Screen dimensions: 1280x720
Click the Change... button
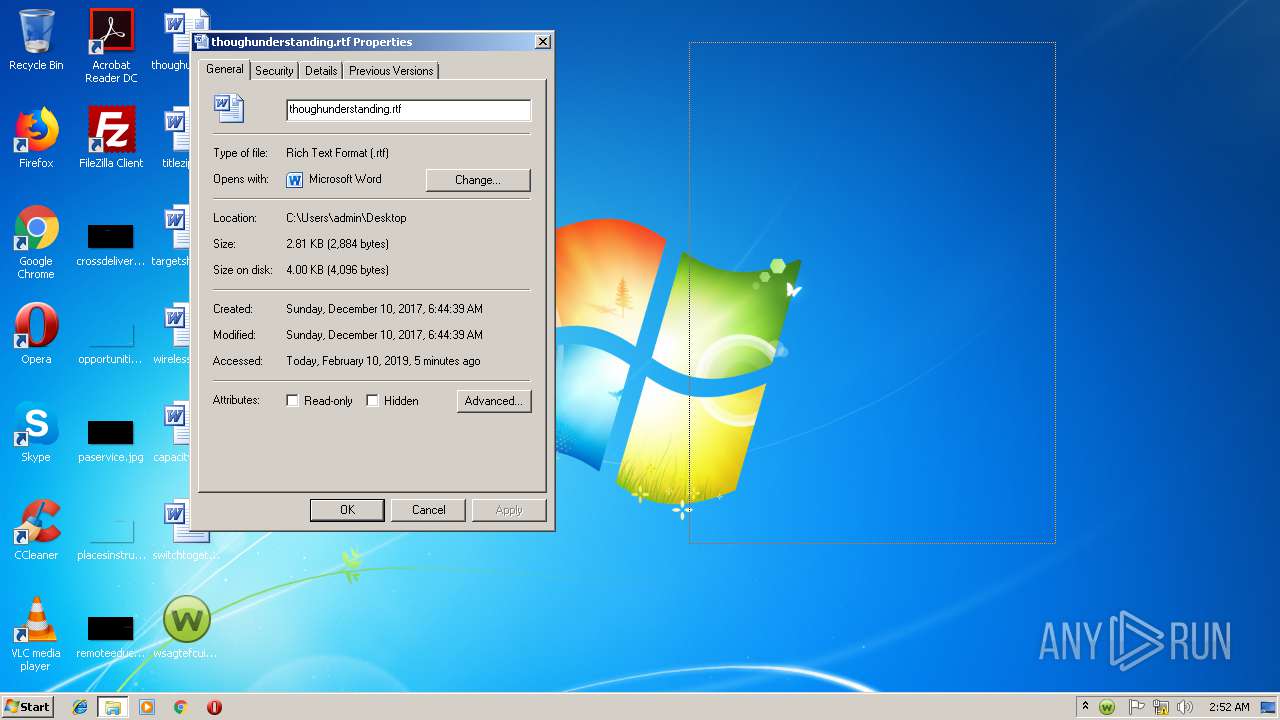pyautogui.click(x=478, y=180)
